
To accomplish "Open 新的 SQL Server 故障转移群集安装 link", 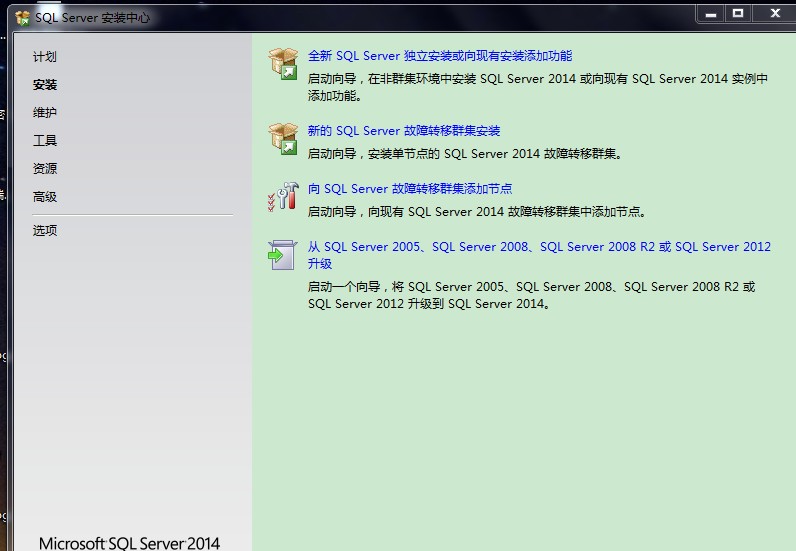I will pos(404,131).
